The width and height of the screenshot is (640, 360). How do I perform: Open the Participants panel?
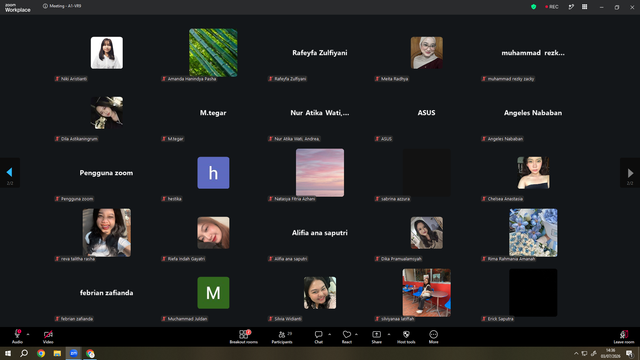282,336
